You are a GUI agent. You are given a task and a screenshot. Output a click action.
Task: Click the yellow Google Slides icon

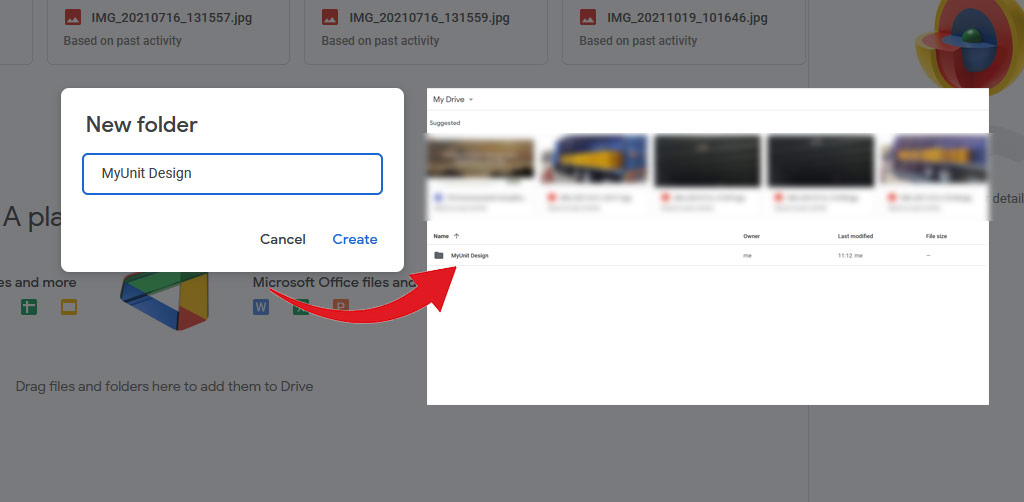69,307
